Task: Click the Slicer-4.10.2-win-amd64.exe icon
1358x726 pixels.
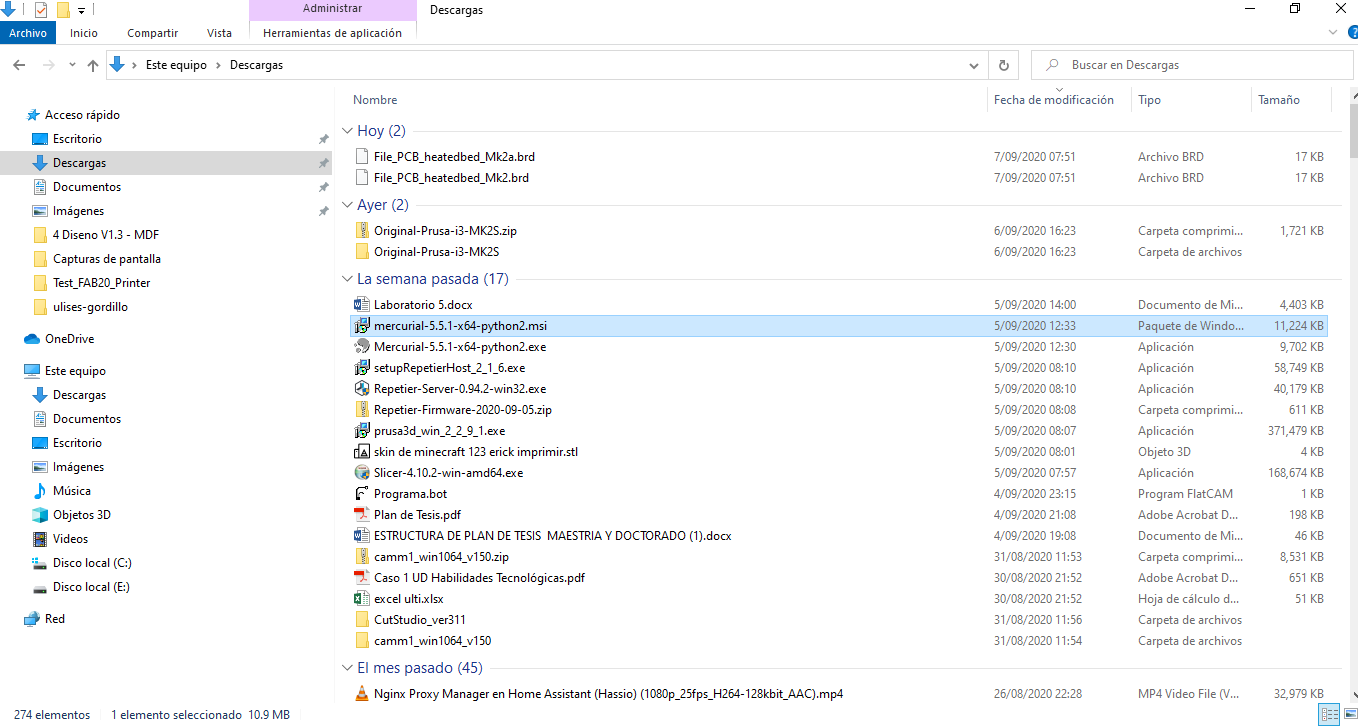Action: click(362, 473)
